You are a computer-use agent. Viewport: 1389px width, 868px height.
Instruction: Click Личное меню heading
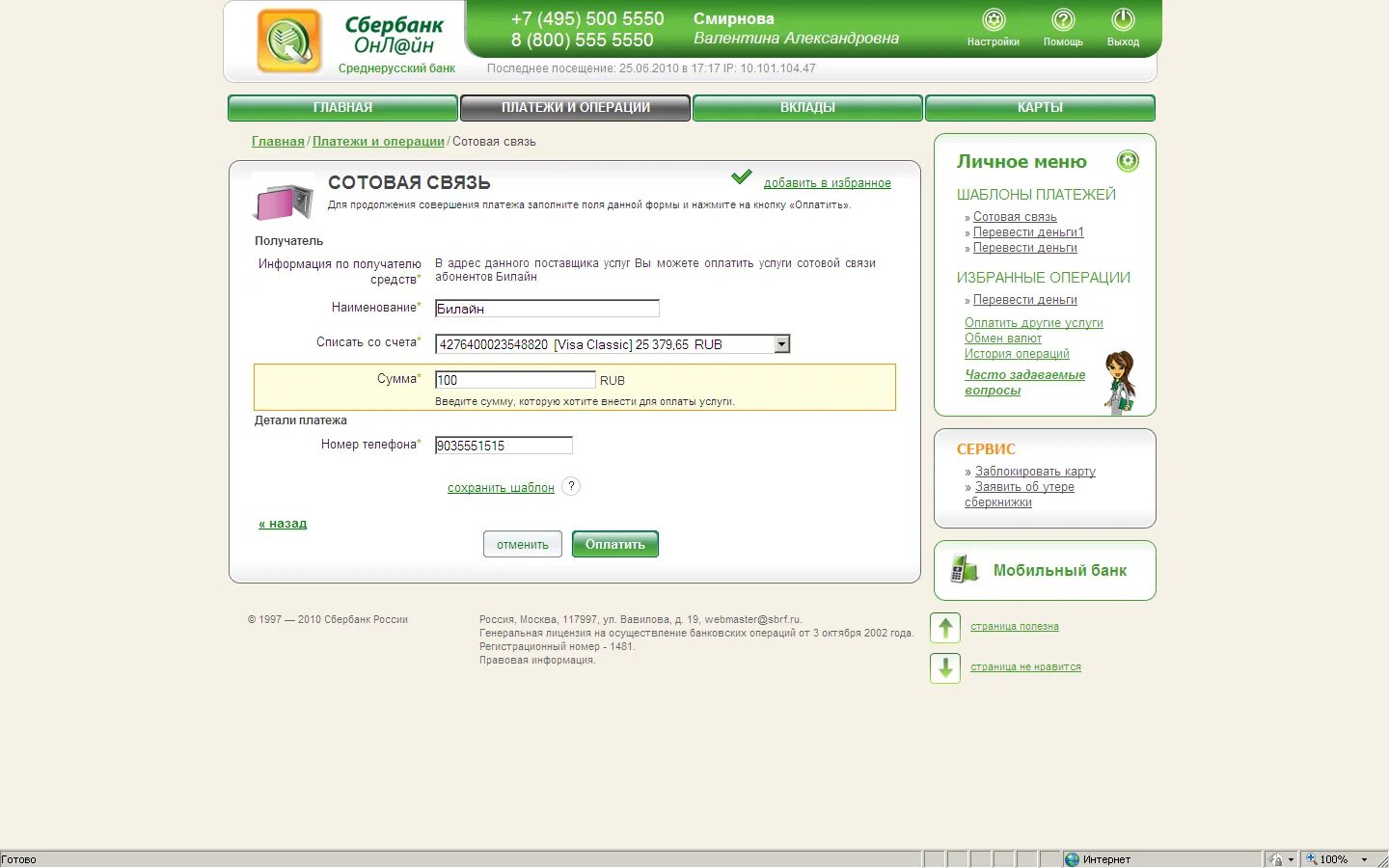click(1021, 162)
